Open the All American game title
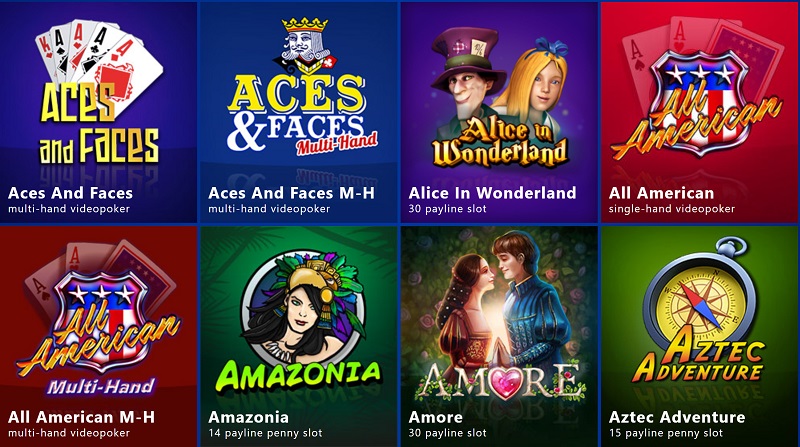Screen dimensions: 800x447 pyautogui.click(x=661, y=193)
